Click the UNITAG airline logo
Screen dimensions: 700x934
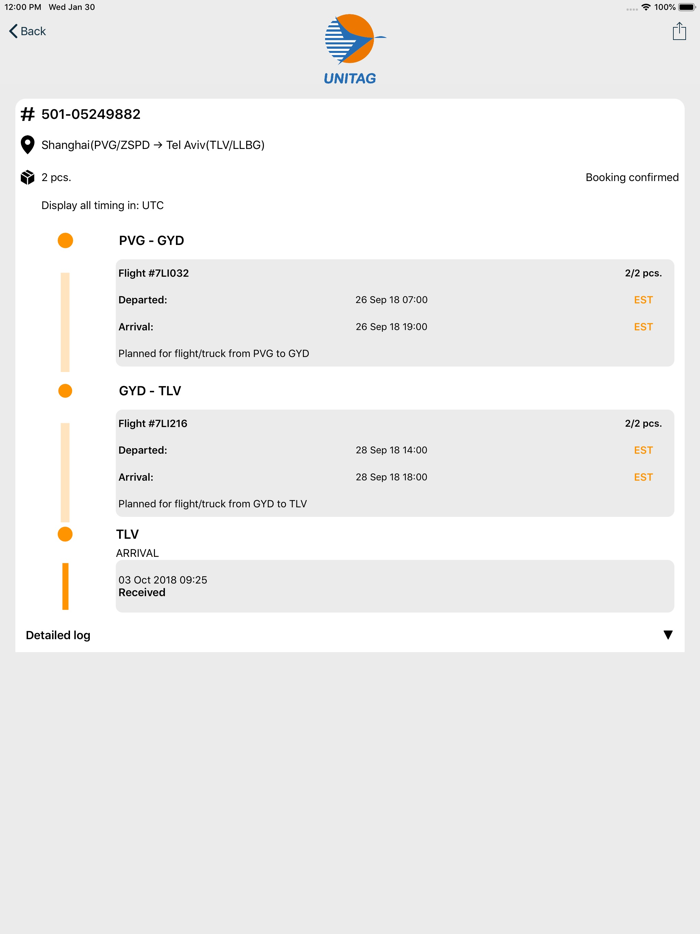pyautogui.click(x=350, y=46)
